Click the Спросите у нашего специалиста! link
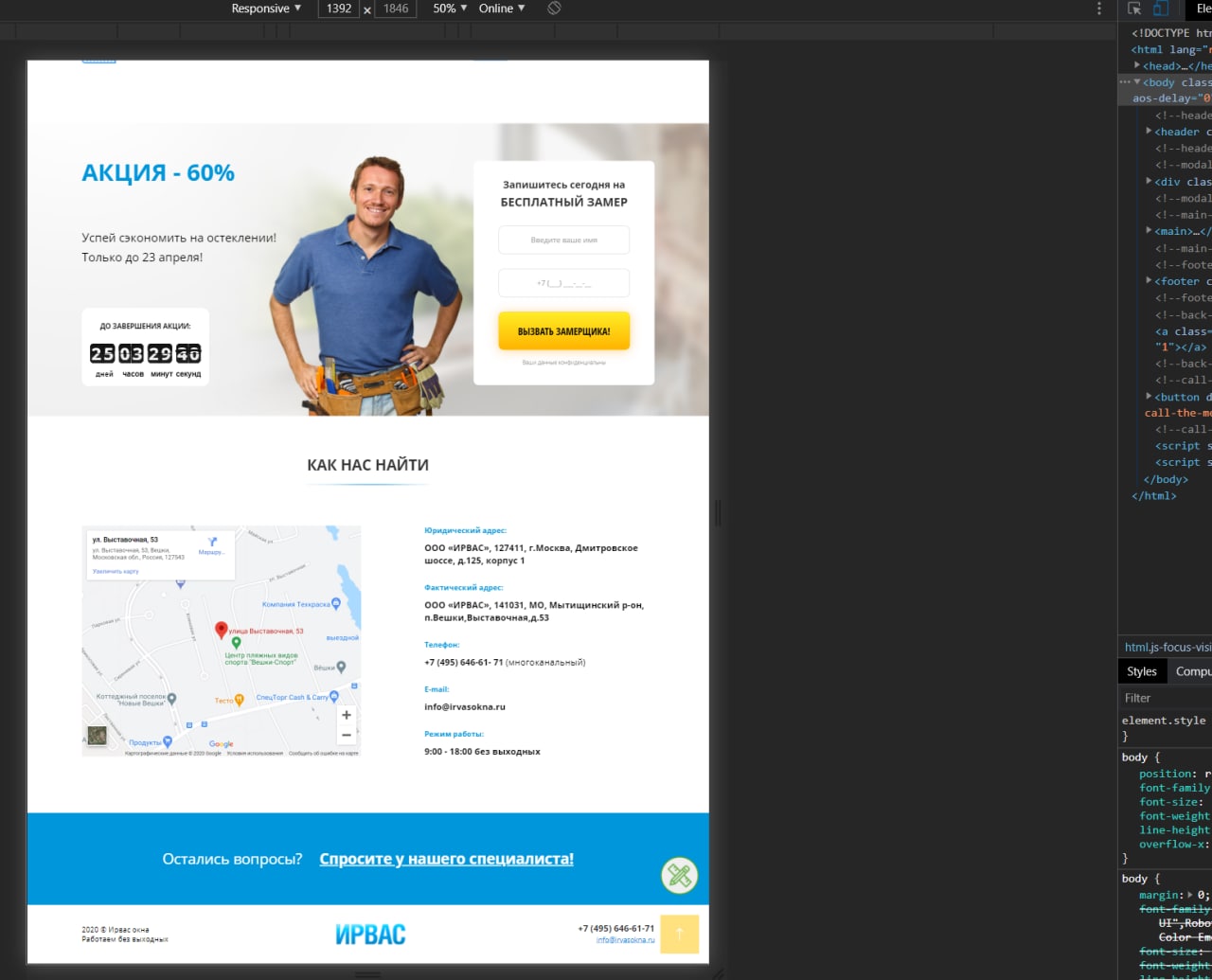 pos(446,859)
